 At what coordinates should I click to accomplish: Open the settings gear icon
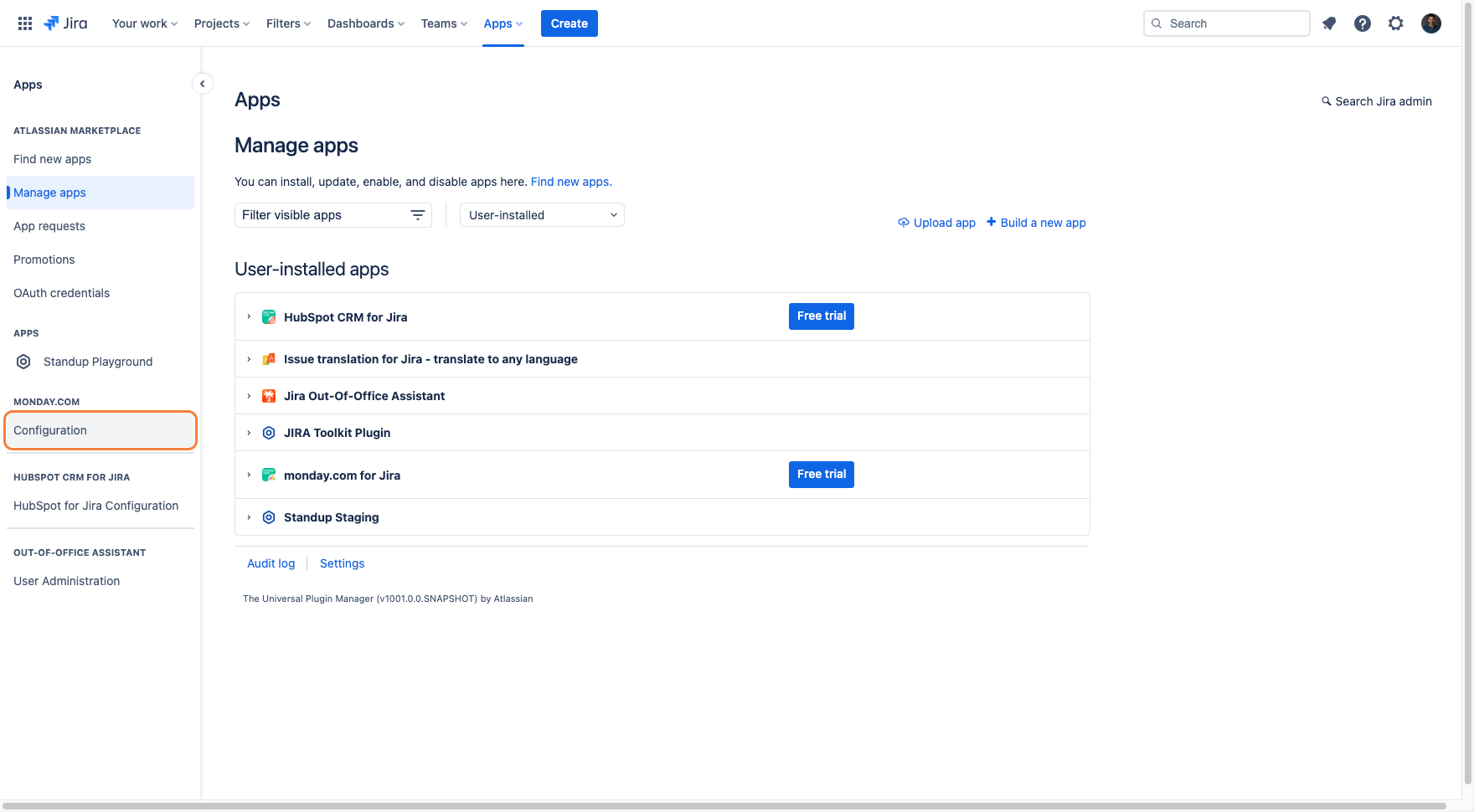(x=1396, y=23)
